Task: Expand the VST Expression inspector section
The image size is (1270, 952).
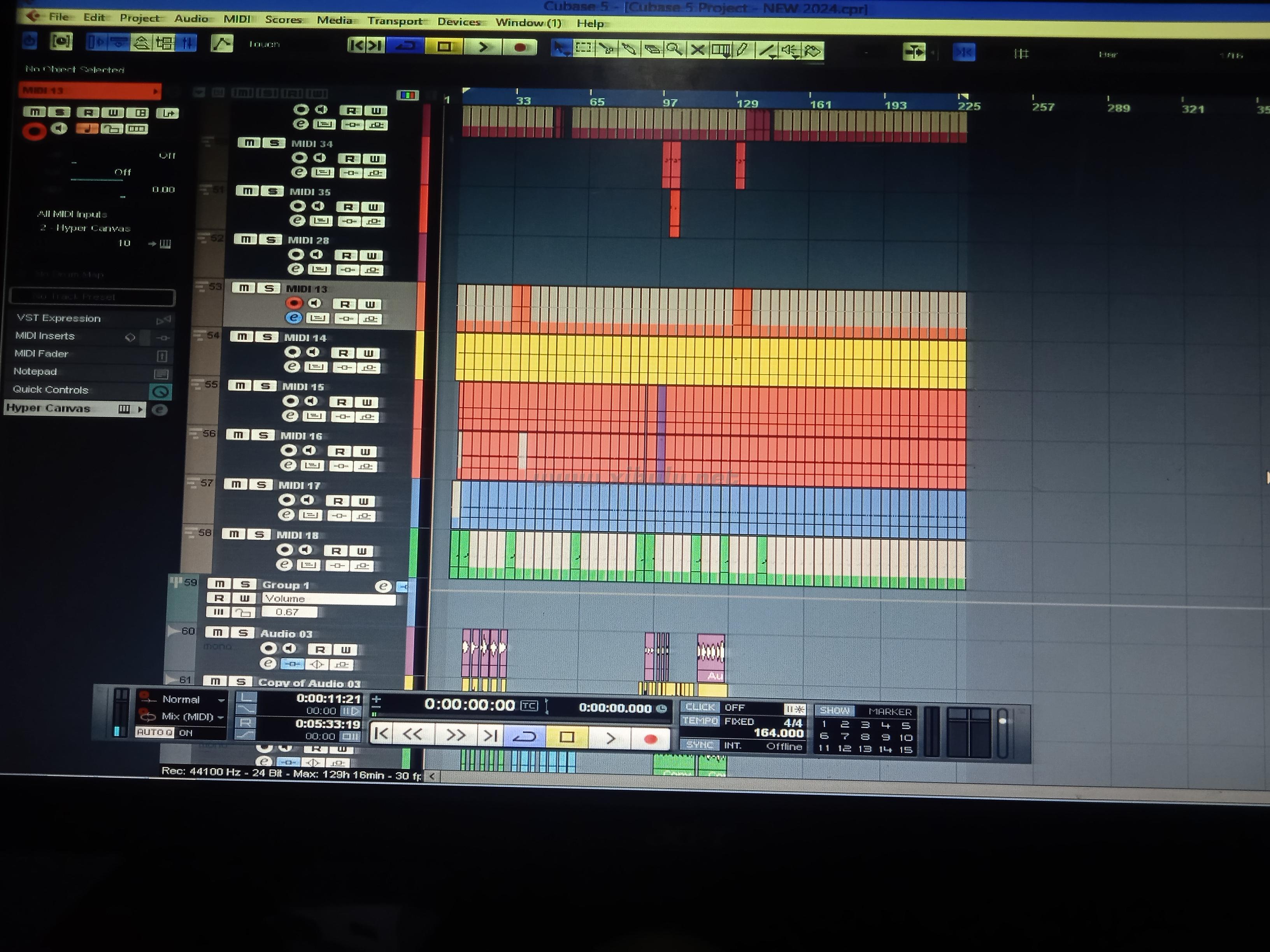Action: (x=59, y=318)
